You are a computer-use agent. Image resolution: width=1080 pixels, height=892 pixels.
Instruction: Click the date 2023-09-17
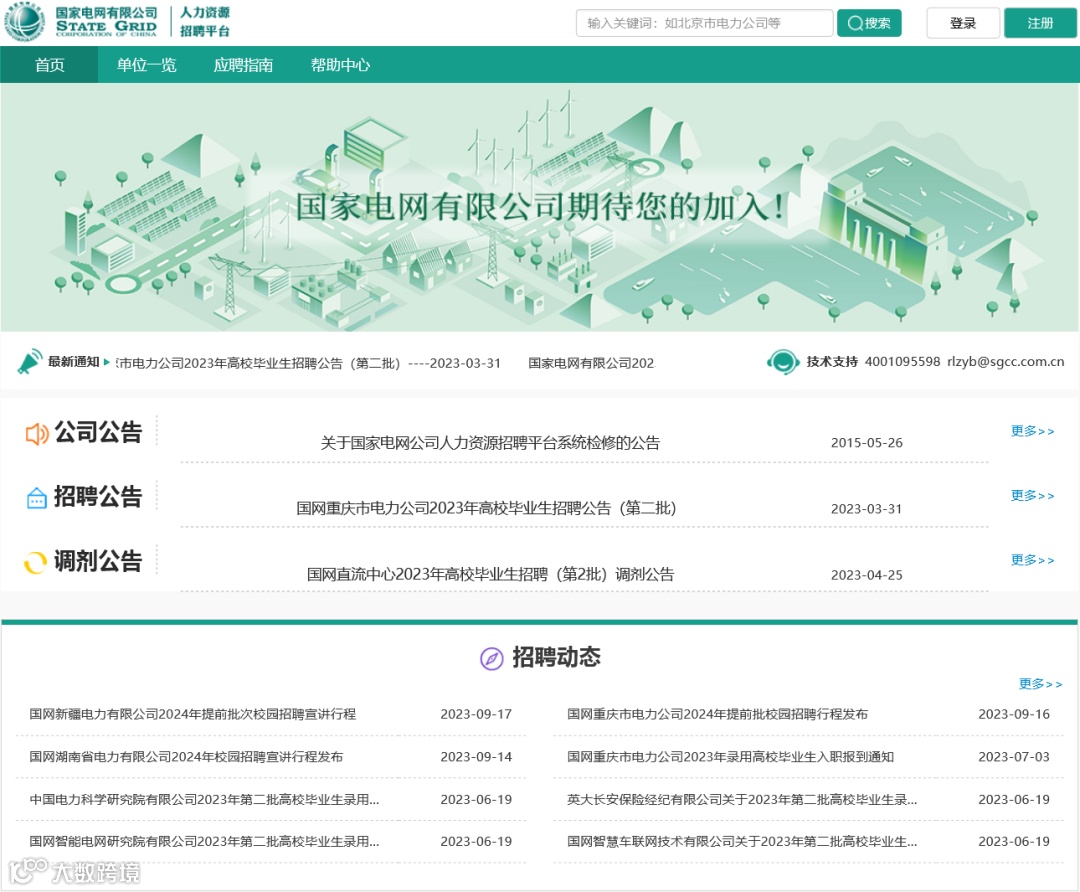click(x=477, y=714)
